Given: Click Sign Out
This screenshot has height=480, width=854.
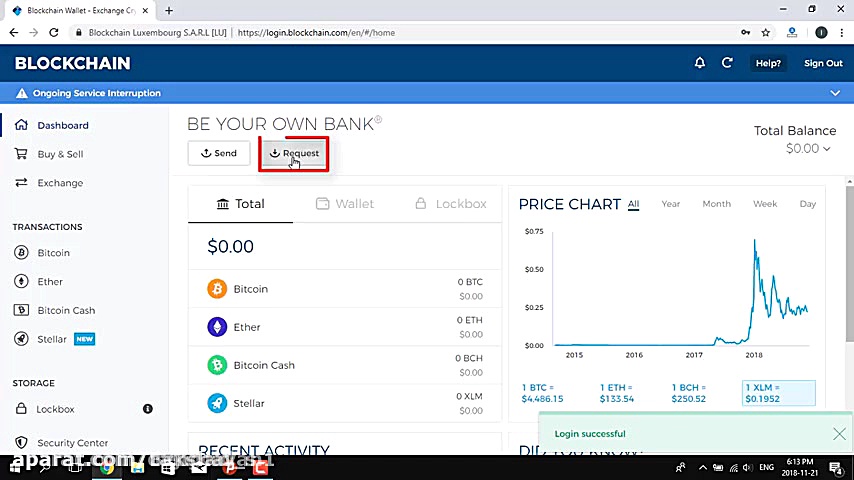Looking at the screenshot, I should (823, 63).
